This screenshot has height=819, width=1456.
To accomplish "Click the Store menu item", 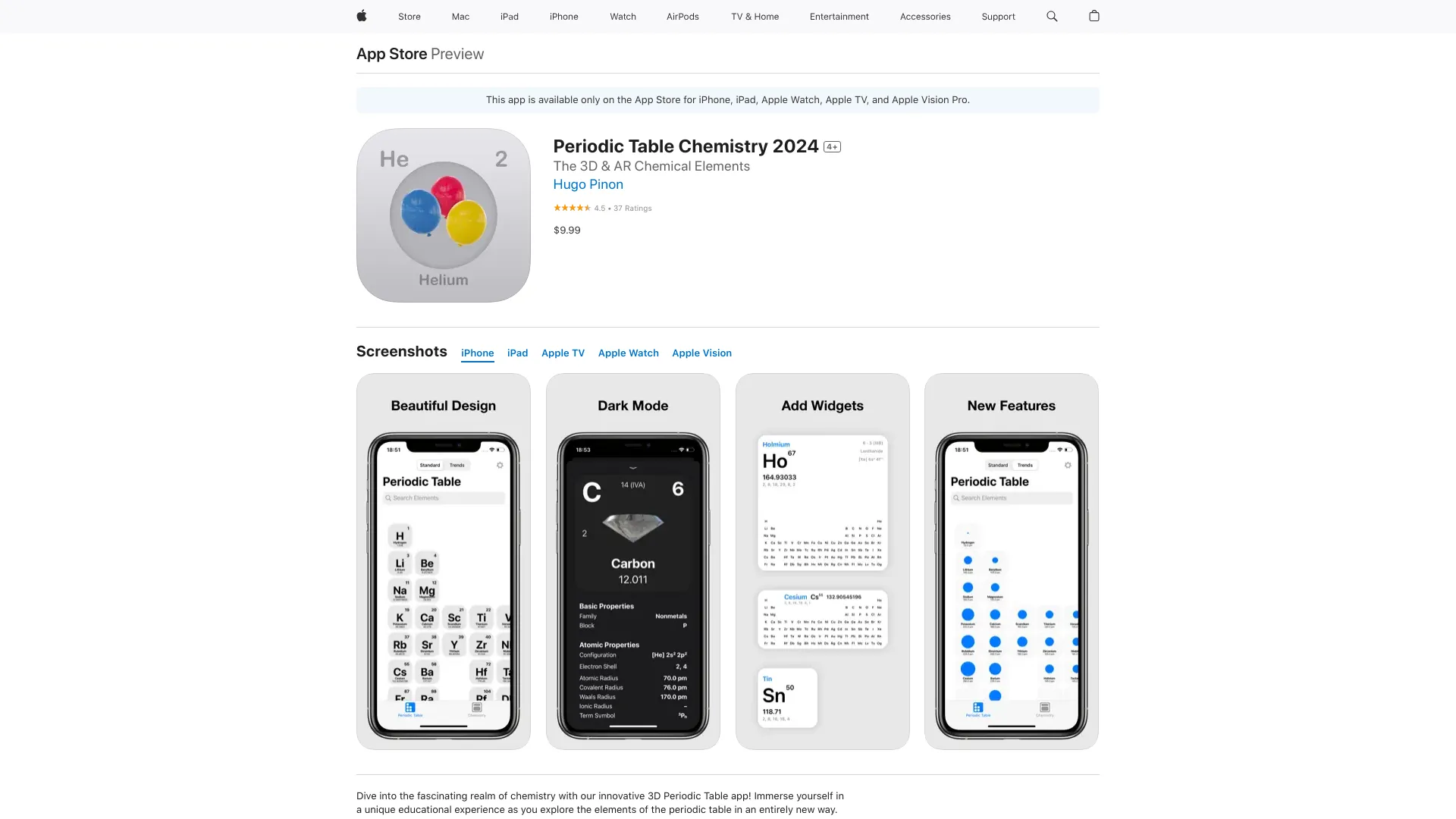I will point(409,16).
